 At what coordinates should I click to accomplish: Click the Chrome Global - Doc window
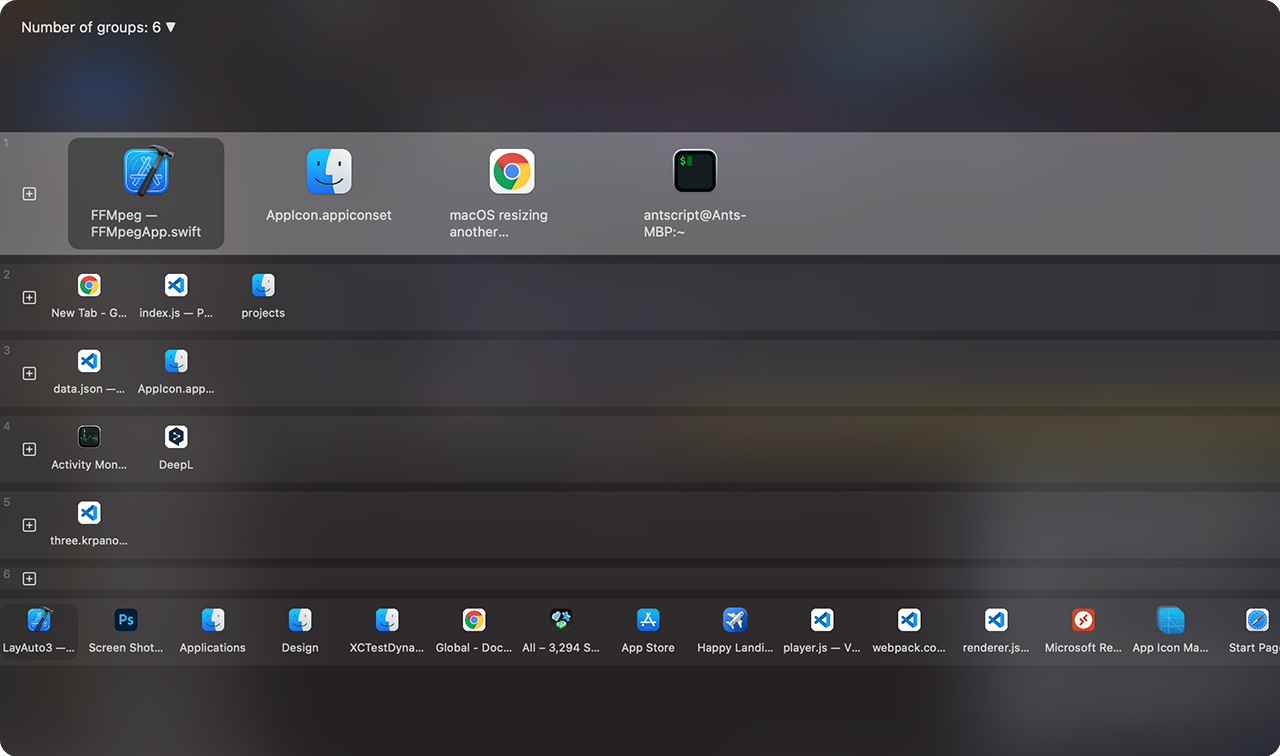point(474,631)
